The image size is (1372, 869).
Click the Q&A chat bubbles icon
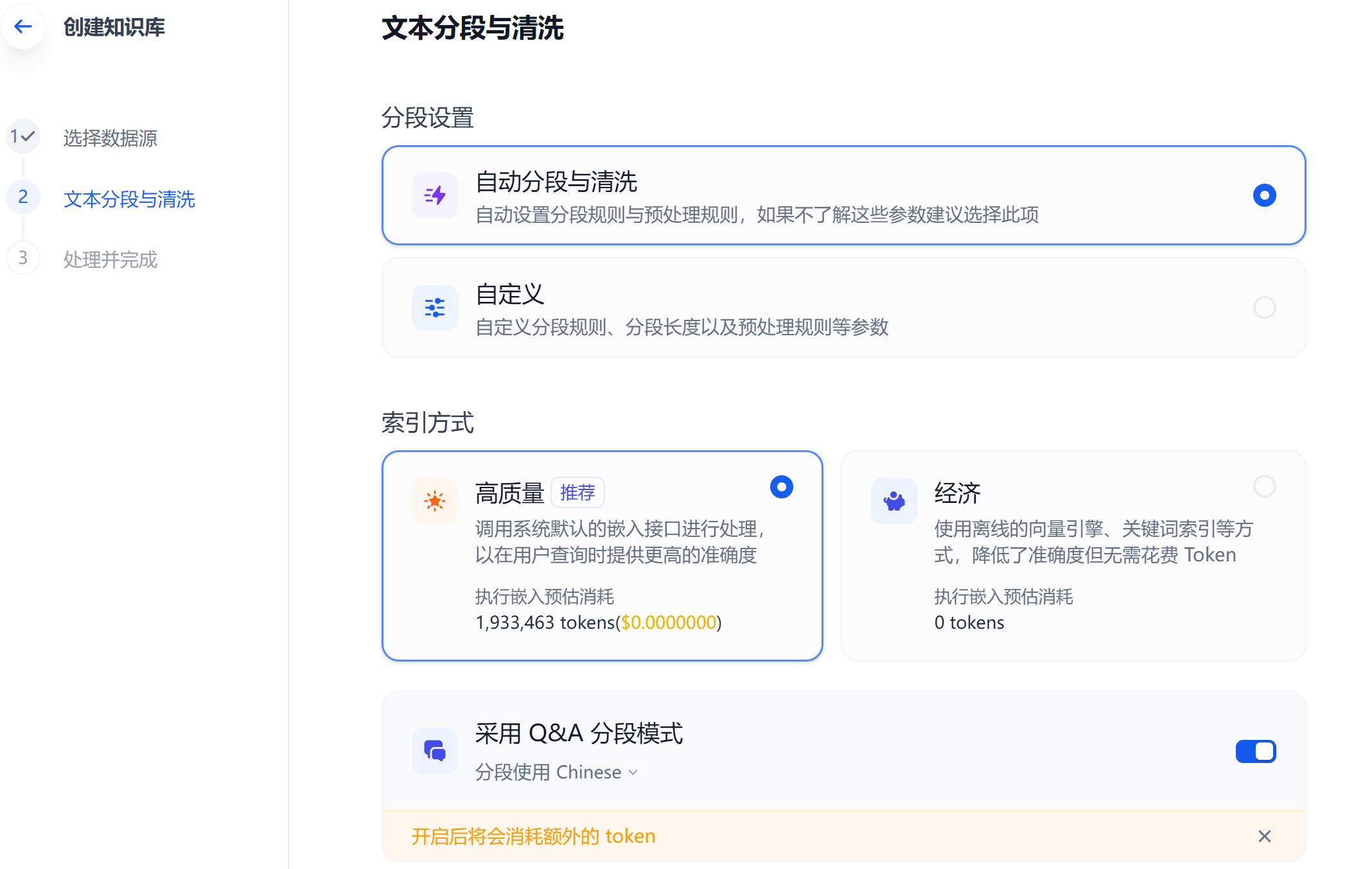[x=435, y=750]
